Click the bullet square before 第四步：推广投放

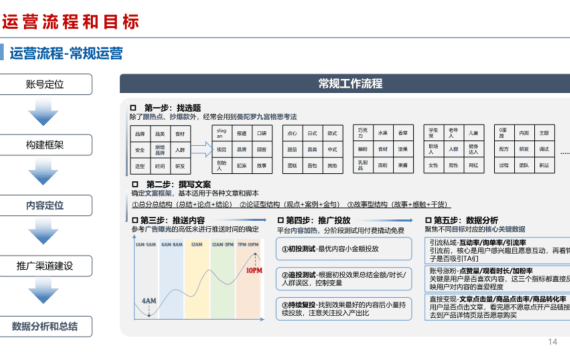280,220
